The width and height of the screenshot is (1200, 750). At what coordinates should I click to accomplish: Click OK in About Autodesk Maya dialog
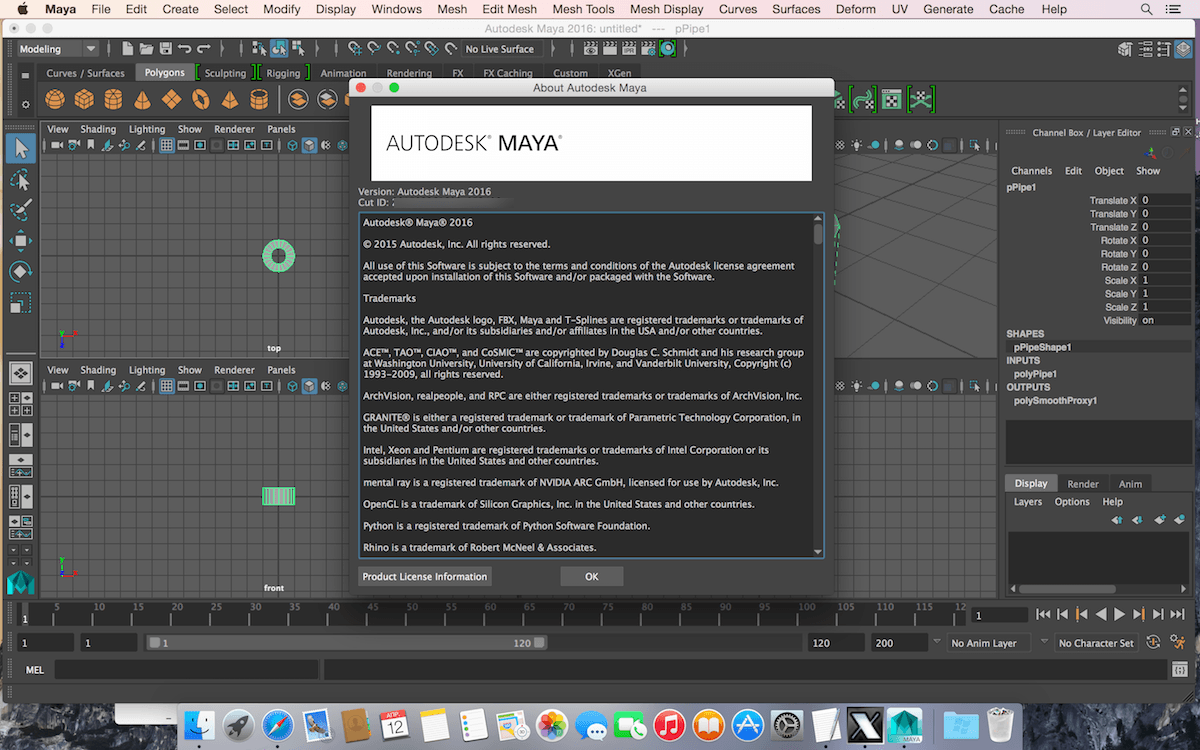point(592,576)
